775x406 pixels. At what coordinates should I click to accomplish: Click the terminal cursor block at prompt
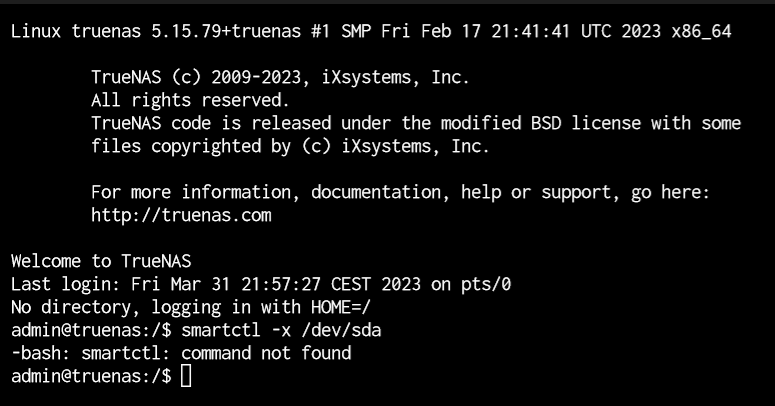point(186,376)
